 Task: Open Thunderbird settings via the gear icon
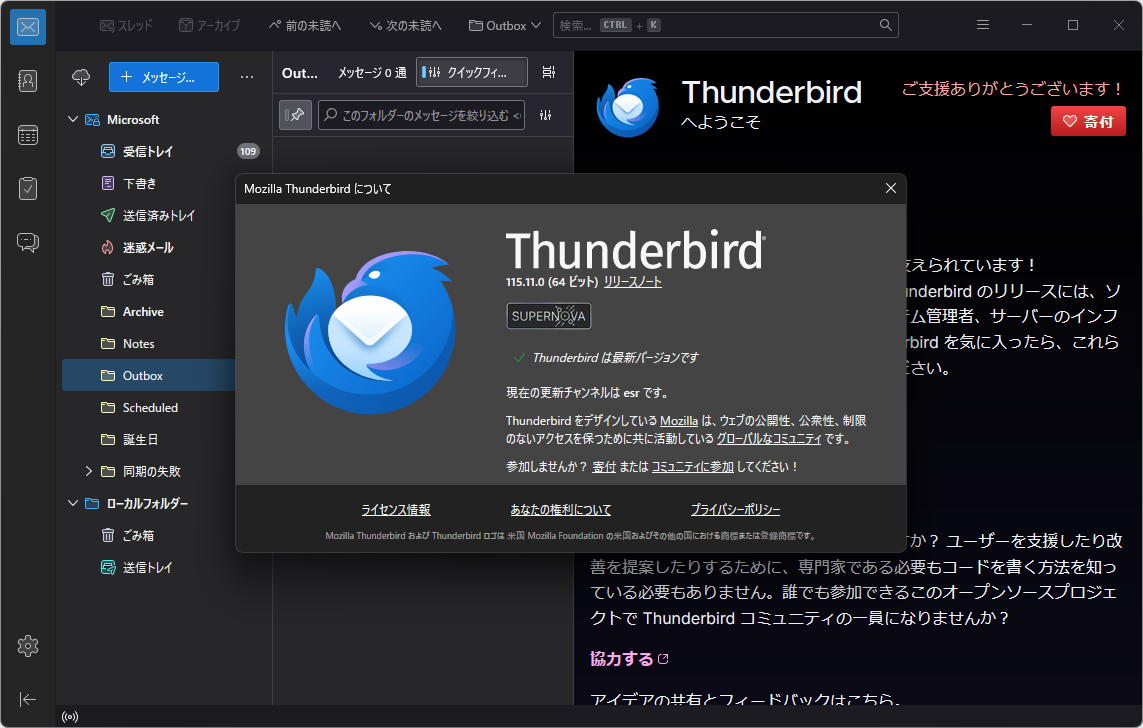[x=27, y=646]
